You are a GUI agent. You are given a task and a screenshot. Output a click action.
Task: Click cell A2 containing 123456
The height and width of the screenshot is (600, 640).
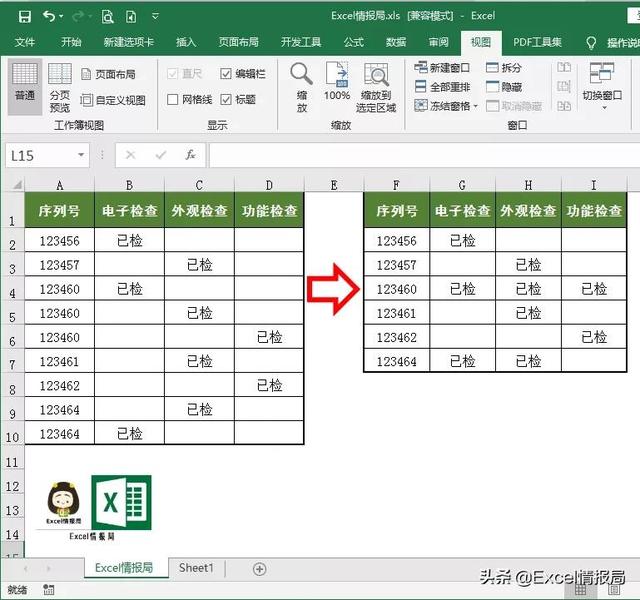pos(60,241)
